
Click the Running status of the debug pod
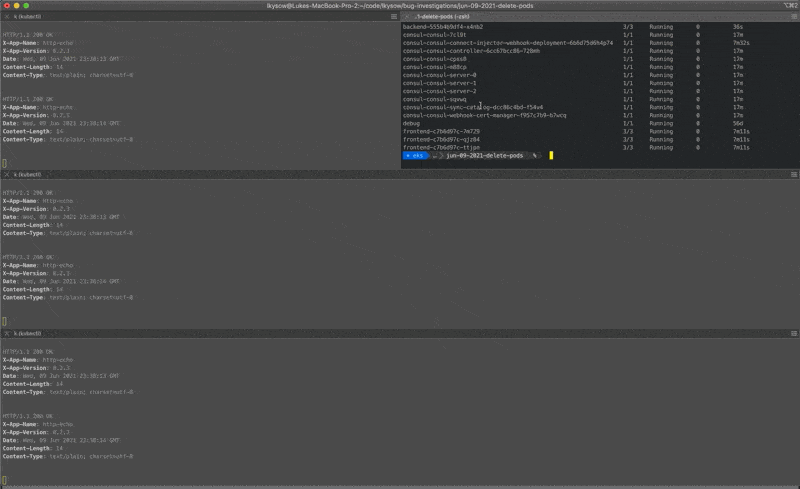pos(661,124)
